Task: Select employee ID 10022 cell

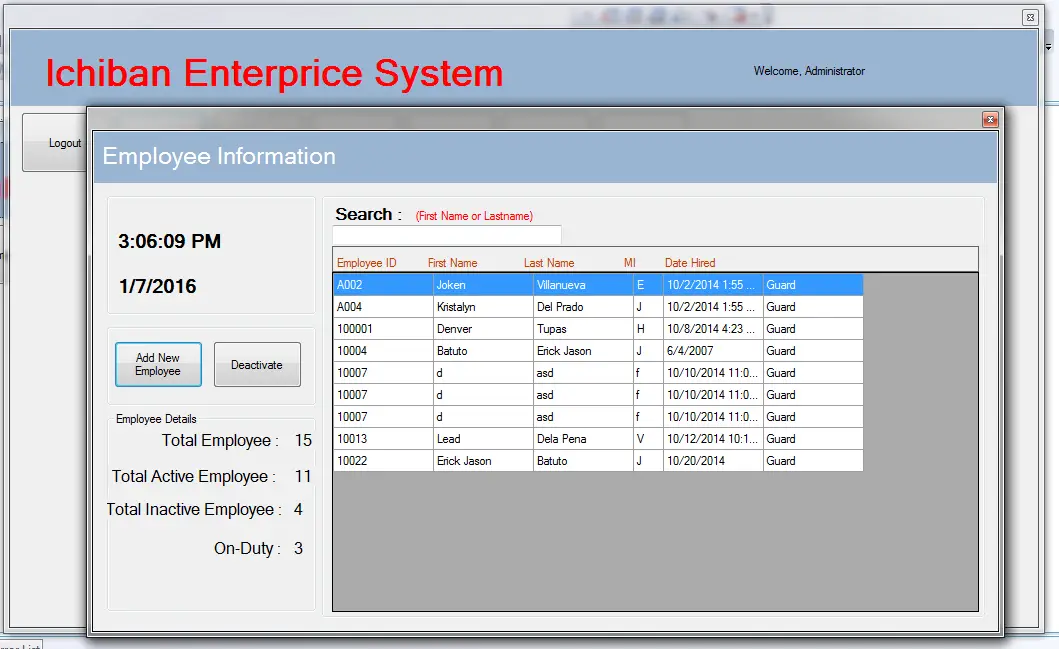Action: [x=383, y=461]
